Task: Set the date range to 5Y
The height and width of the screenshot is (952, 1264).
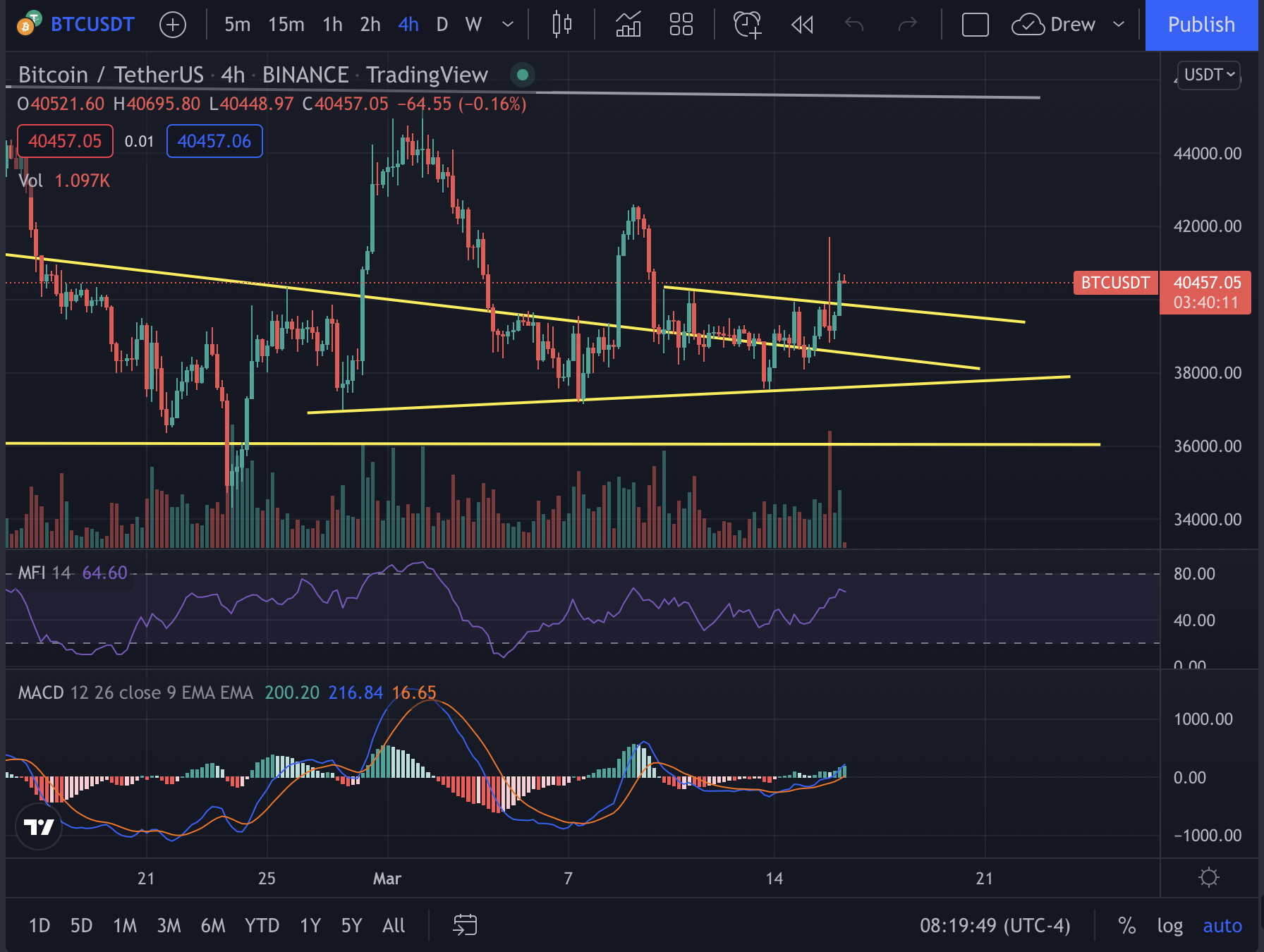Action: pos(351,925)
